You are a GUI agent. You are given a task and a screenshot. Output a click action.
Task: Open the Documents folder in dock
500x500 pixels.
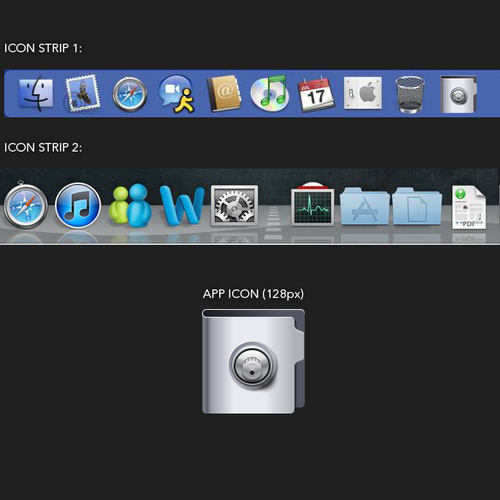[417, 206]
